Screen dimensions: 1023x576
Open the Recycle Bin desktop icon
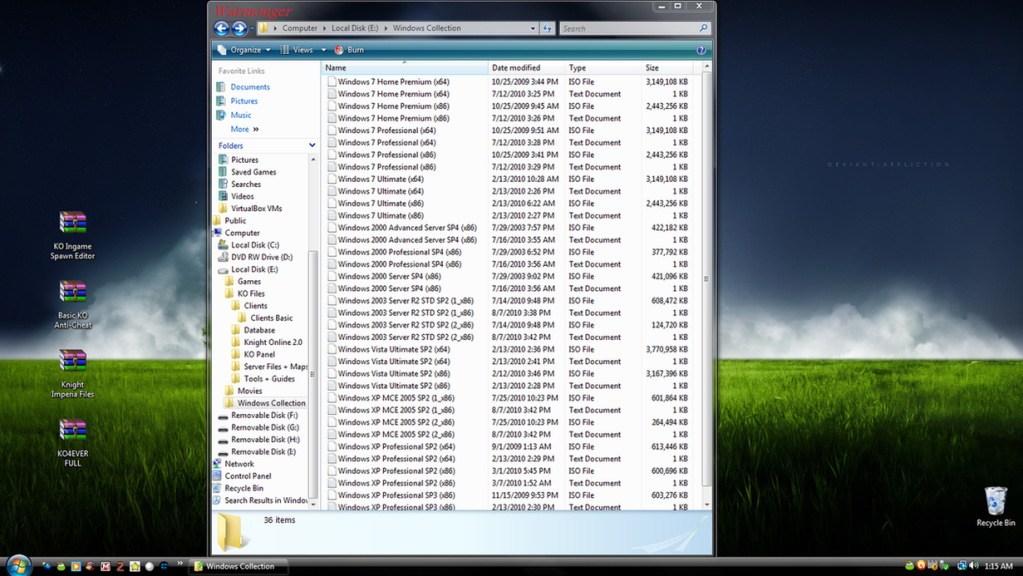[995, 502]
